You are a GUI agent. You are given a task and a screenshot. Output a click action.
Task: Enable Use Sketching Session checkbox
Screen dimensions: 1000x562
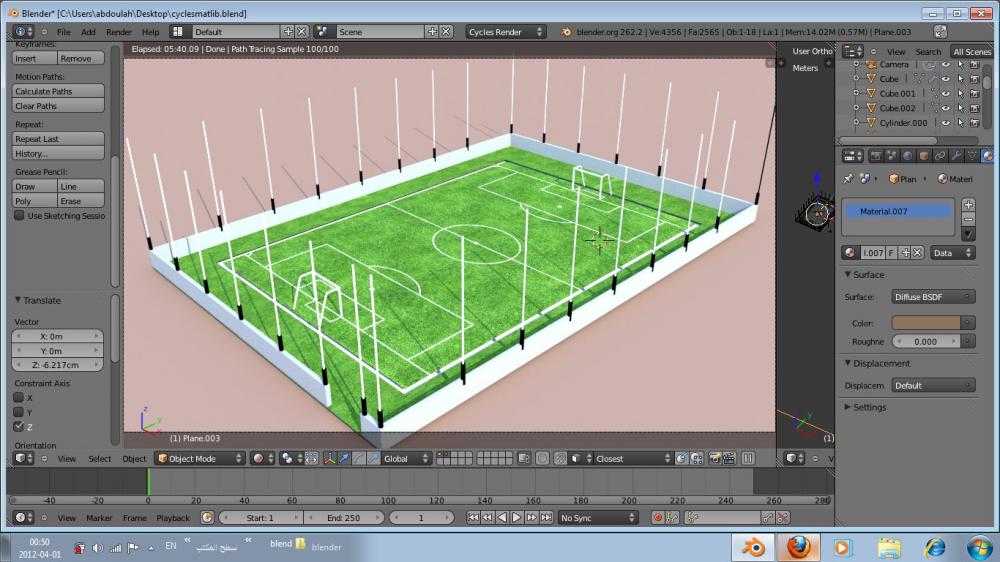coord(19,216)
